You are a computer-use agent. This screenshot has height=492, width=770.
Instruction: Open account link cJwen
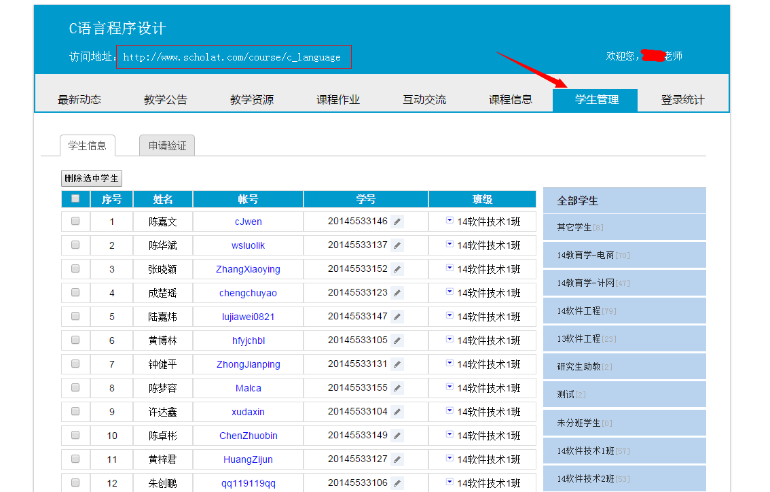248,222
